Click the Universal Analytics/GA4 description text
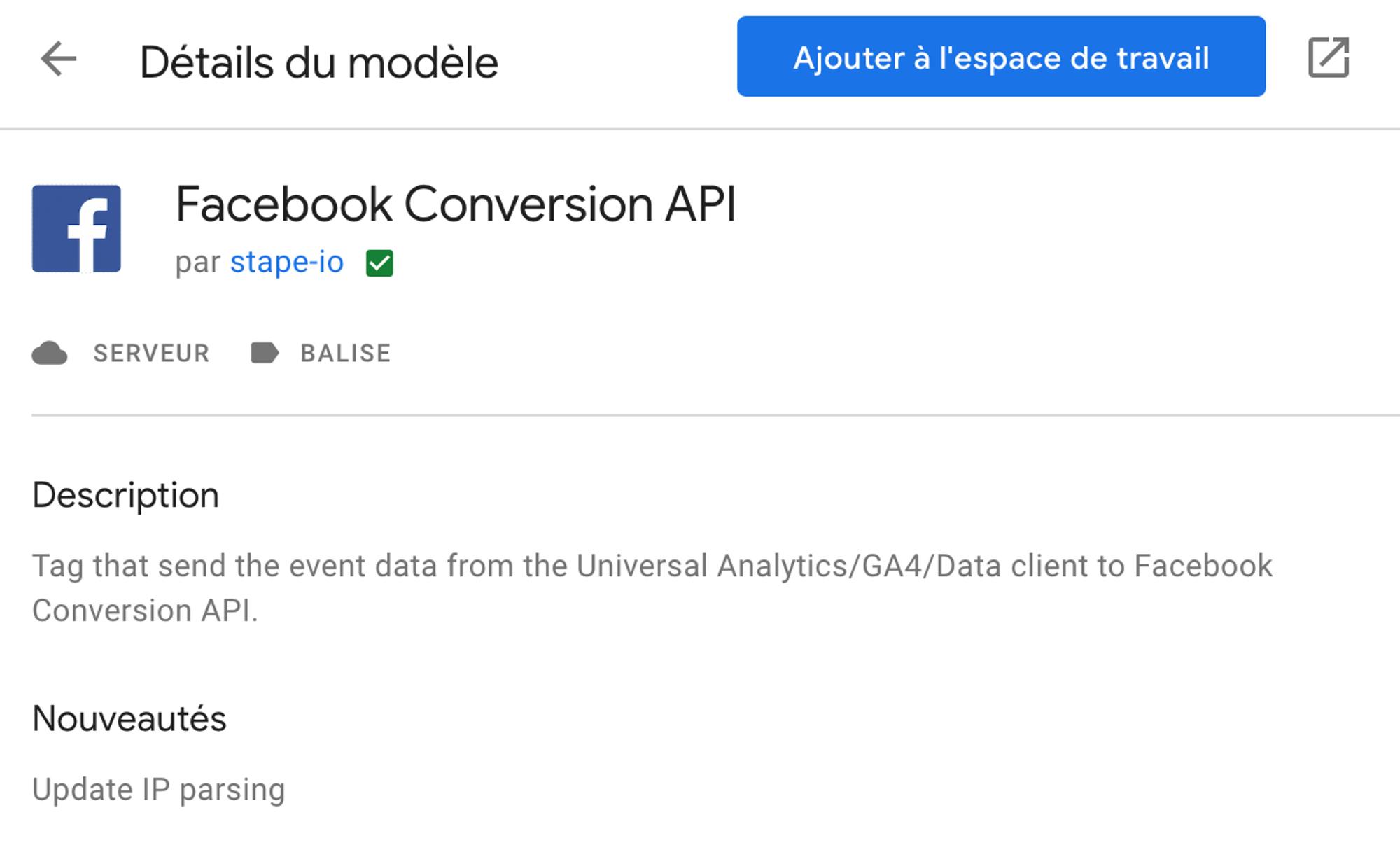The image size is (1400, 850). coord(750,566)
